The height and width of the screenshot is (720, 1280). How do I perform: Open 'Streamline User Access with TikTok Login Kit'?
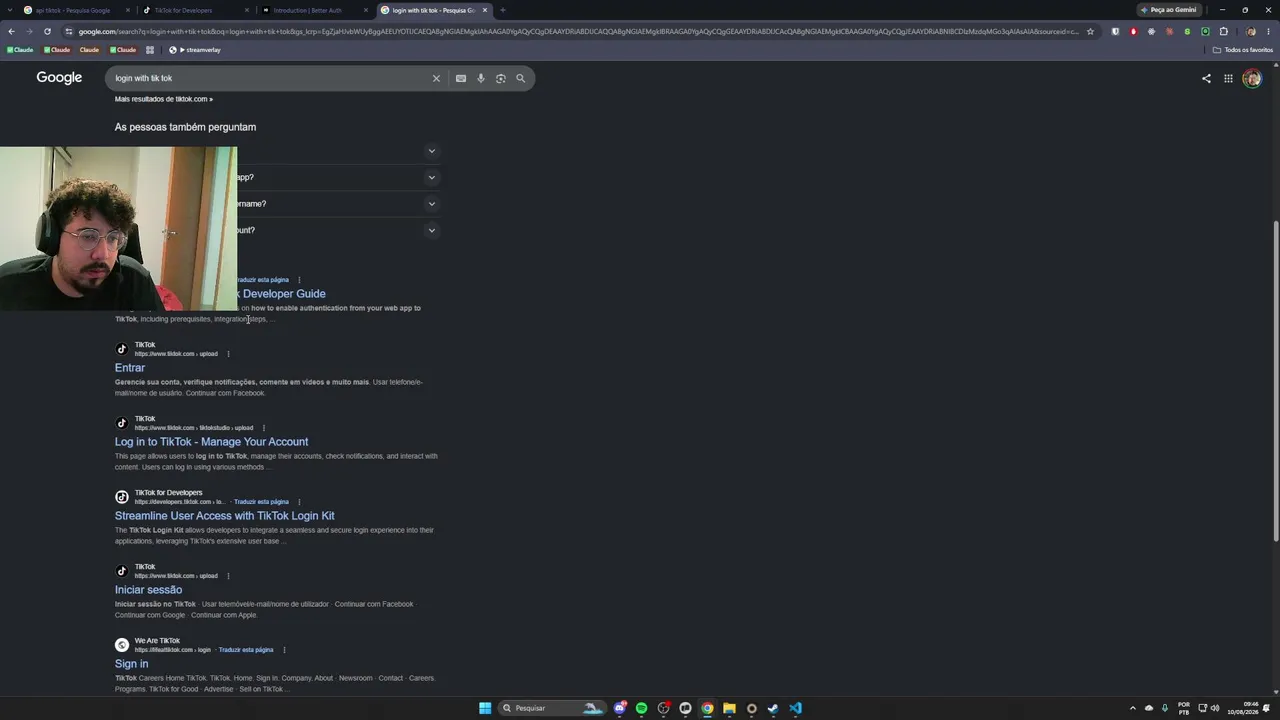point(225,516)
